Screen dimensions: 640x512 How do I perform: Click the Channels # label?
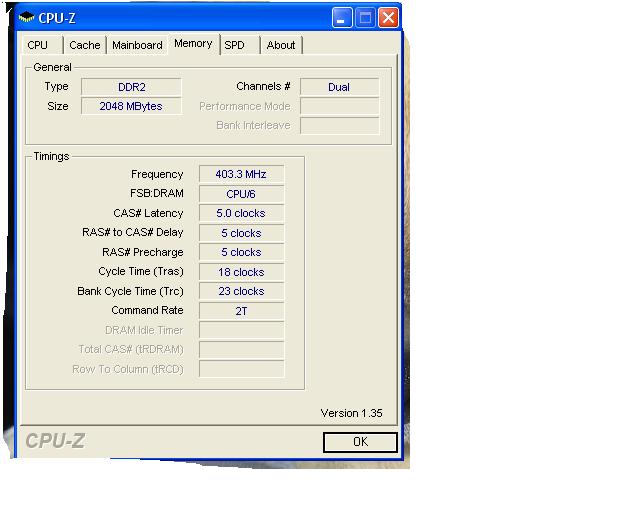point(263,87)
